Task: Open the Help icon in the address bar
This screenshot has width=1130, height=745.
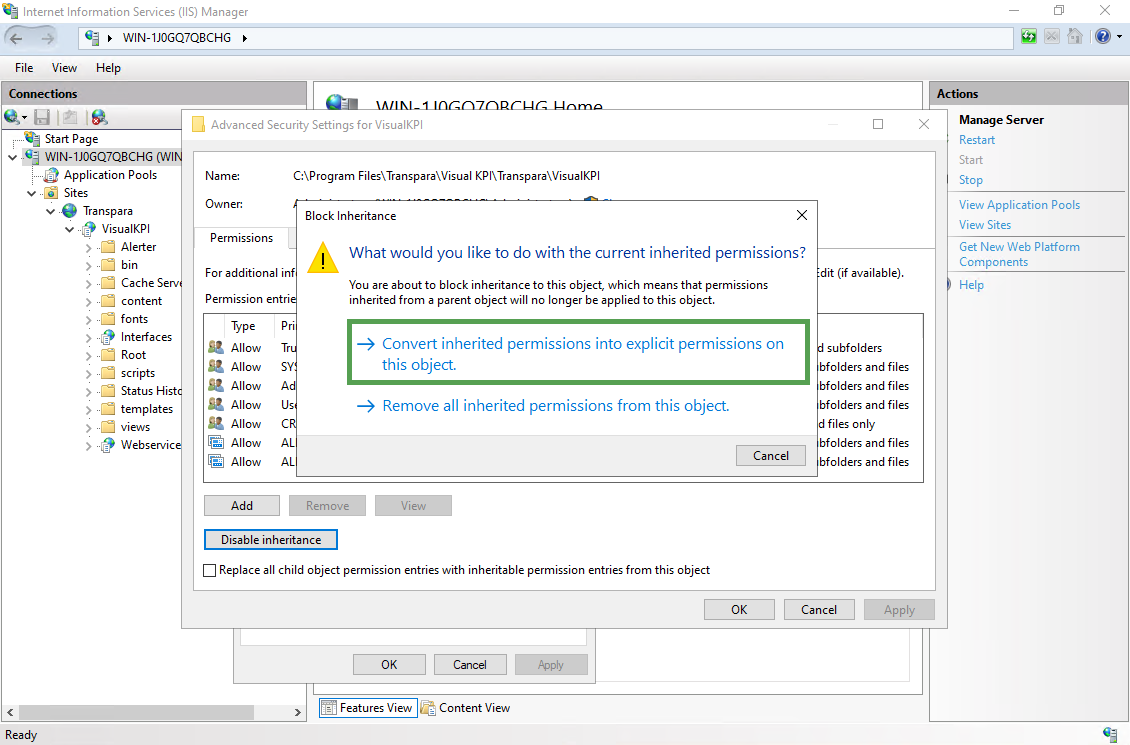Action: click(x=1102, y=37)
